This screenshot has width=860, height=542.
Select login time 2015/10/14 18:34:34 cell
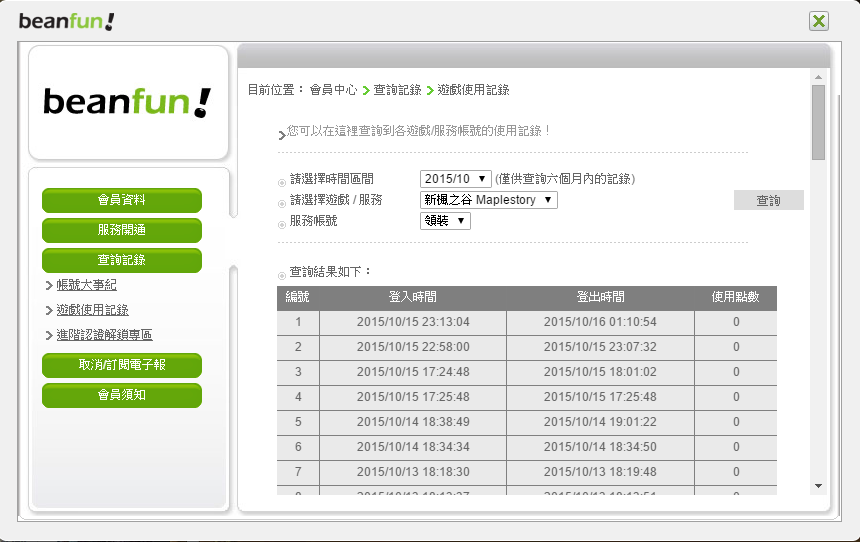click(x=413, y=447)
